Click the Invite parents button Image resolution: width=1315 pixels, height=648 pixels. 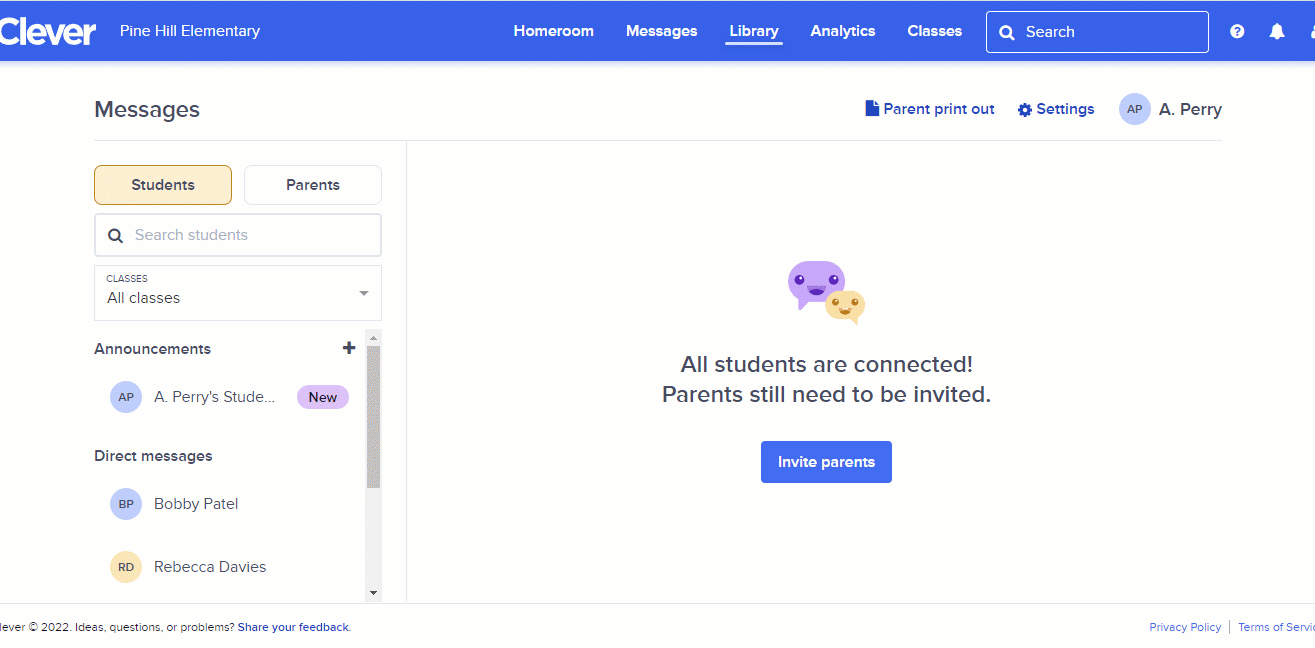pos(826,462)
